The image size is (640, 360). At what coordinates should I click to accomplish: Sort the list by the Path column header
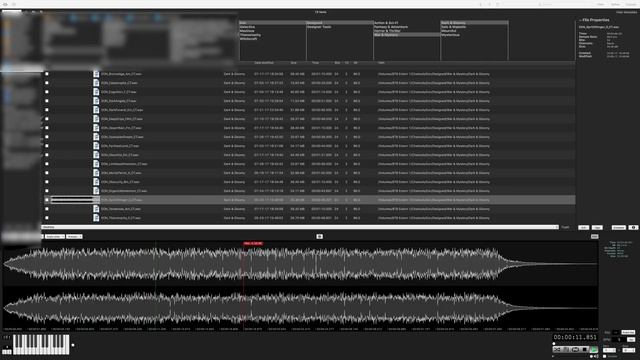[x=381, y=63]
